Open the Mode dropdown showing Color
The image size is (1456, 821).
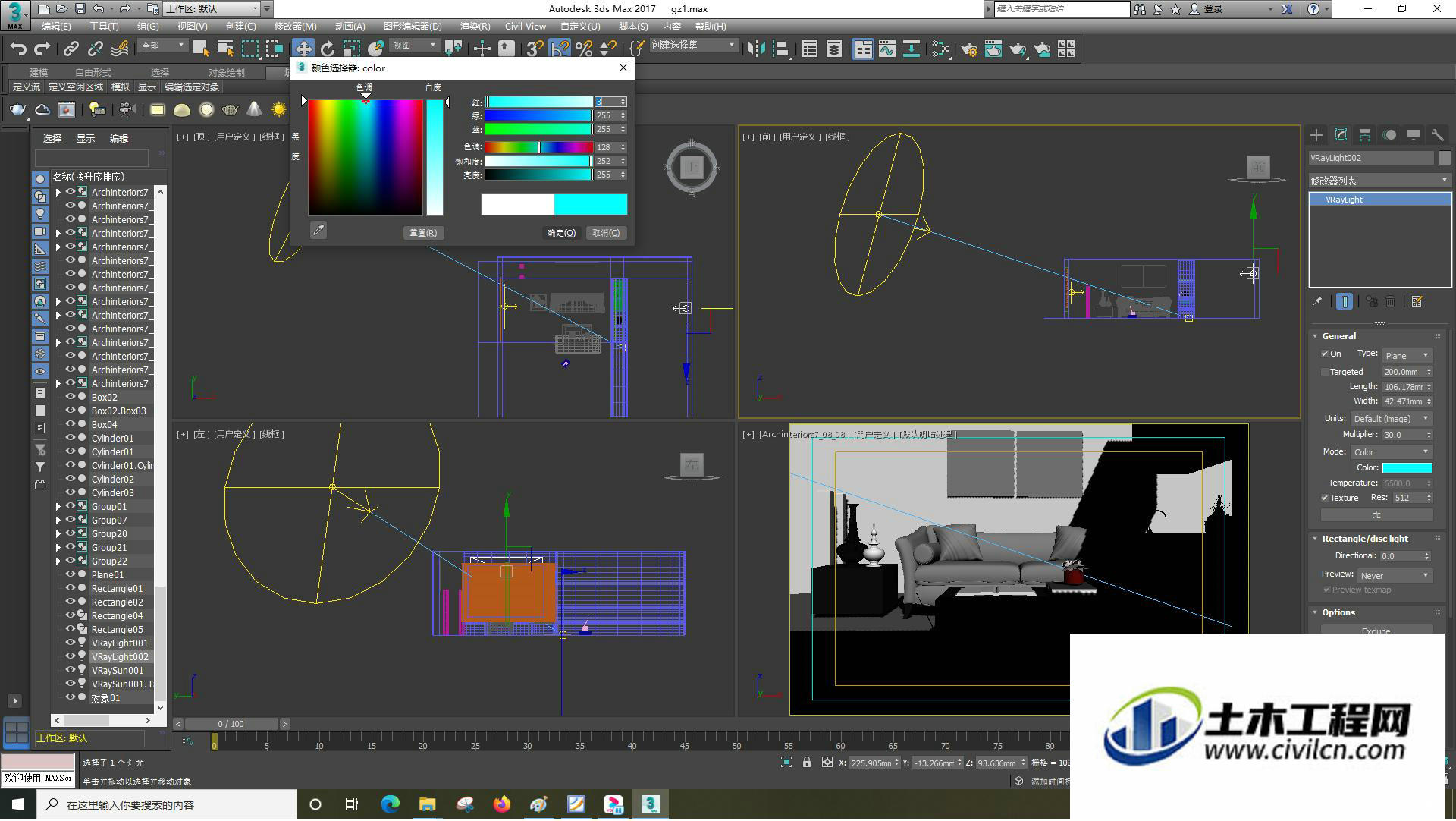(1391, 452)
